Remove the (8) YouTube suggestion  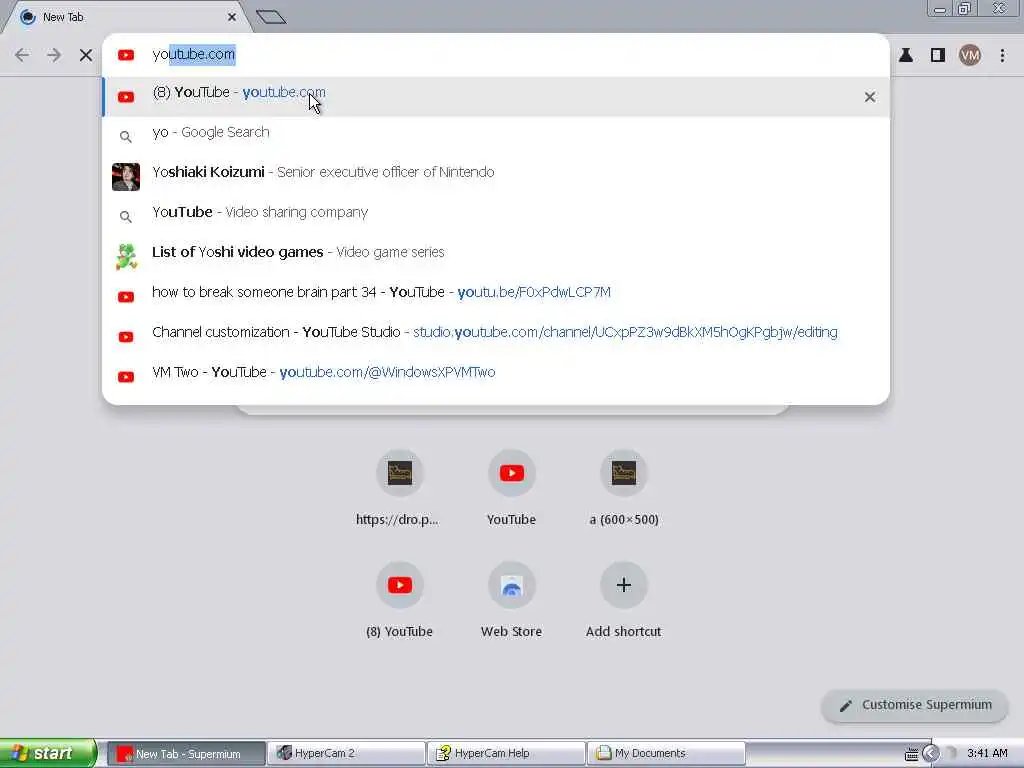[x=869, y=97]
